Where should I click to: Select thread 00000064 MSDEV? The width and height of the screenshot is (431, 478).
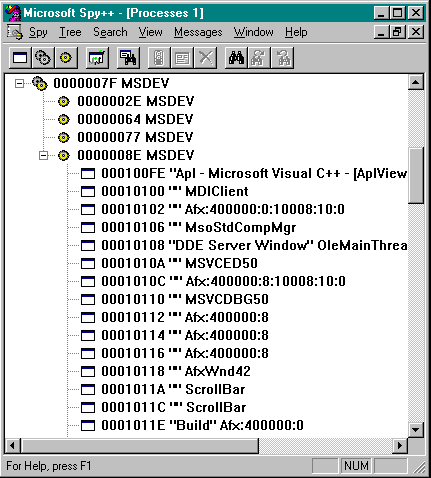[135, 119]
